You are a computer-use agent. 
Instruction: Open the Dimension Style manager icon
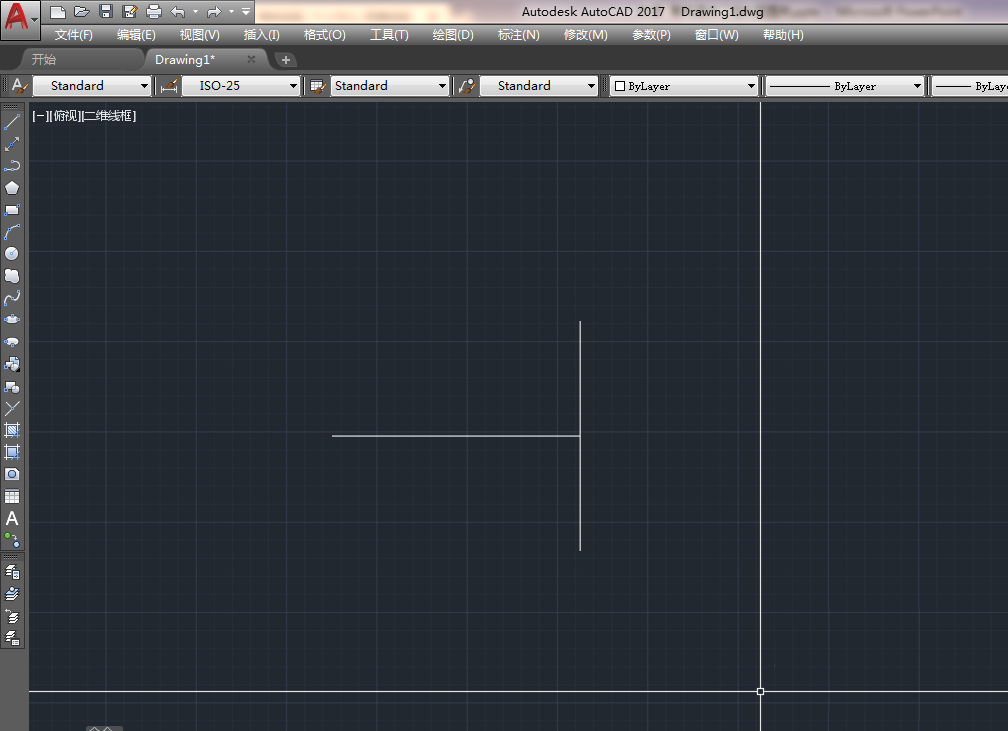[x=169, y=86]
